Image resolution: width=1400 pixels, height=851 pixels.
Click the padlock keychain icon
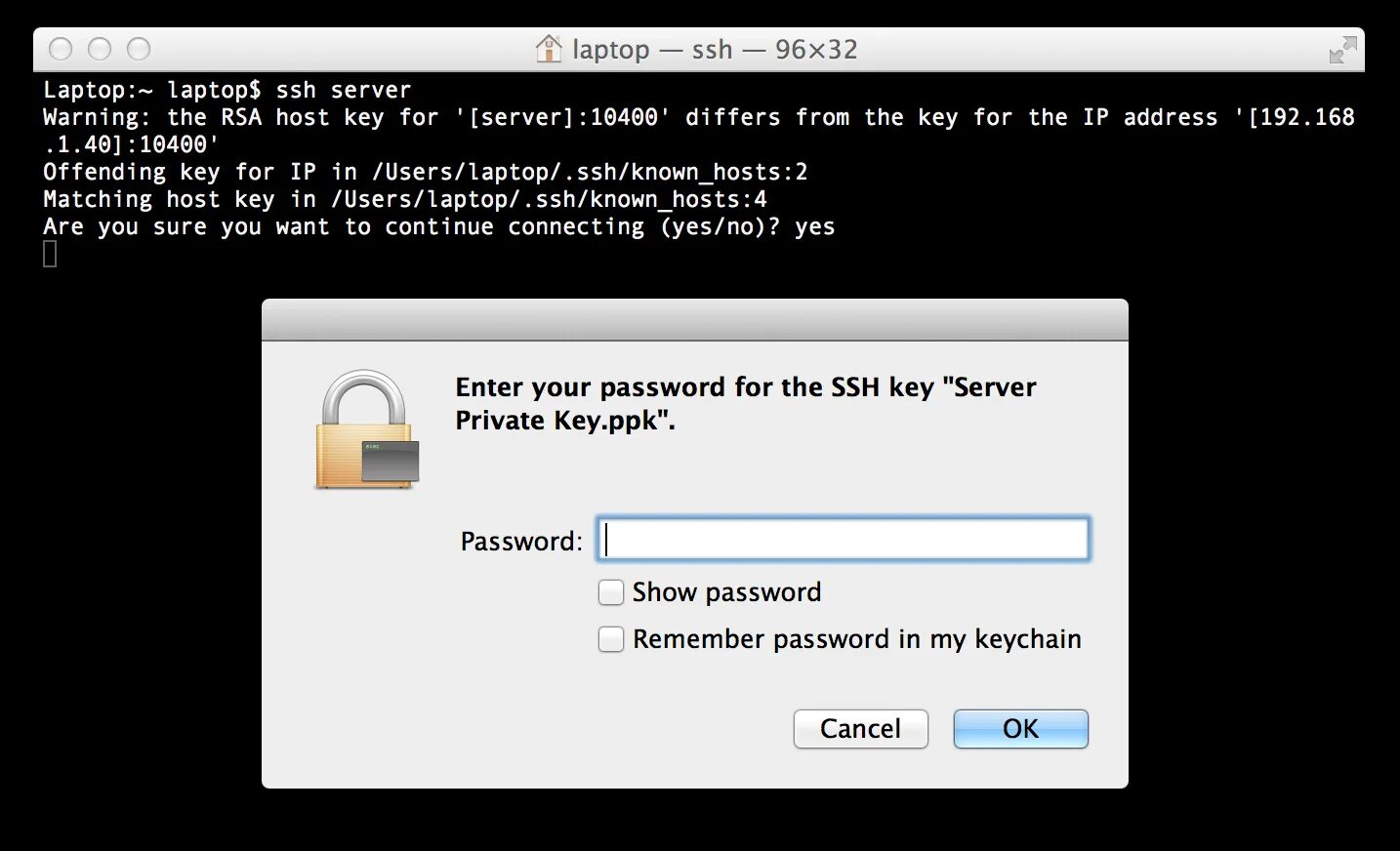click(367, 429)
